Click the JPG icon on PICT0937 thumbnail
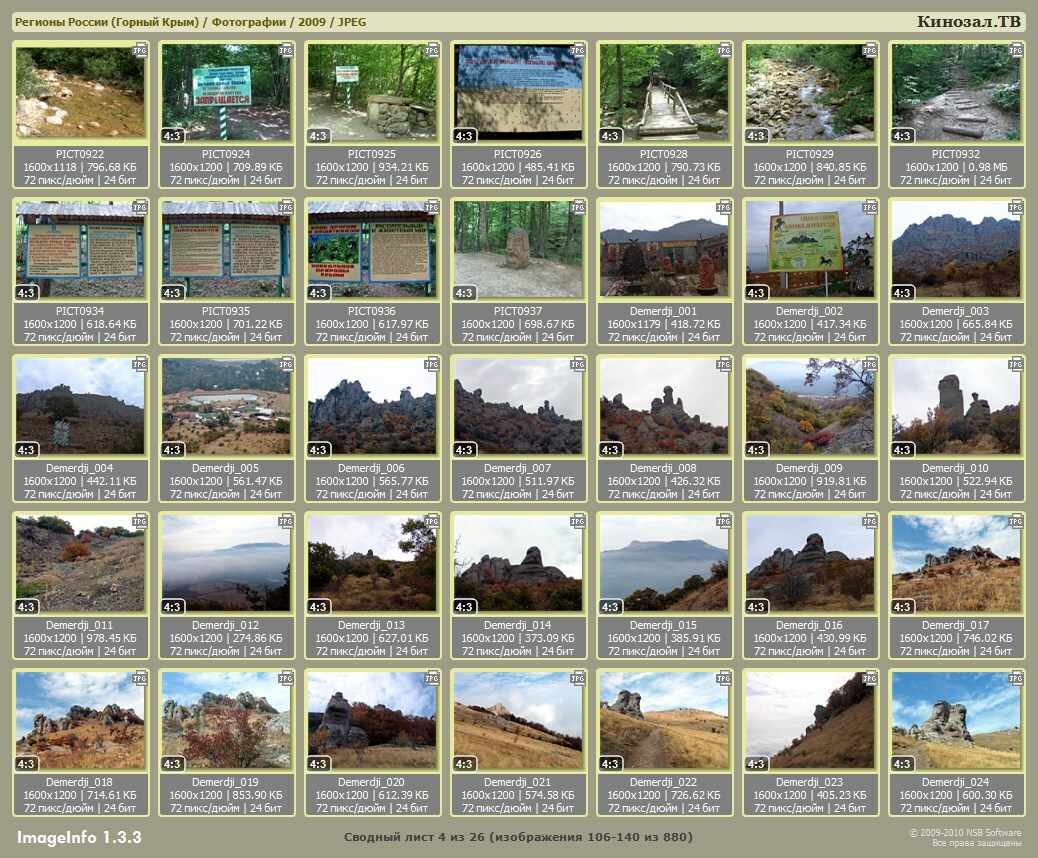Viewport: 1038px width, 858px height. (579, 207)
